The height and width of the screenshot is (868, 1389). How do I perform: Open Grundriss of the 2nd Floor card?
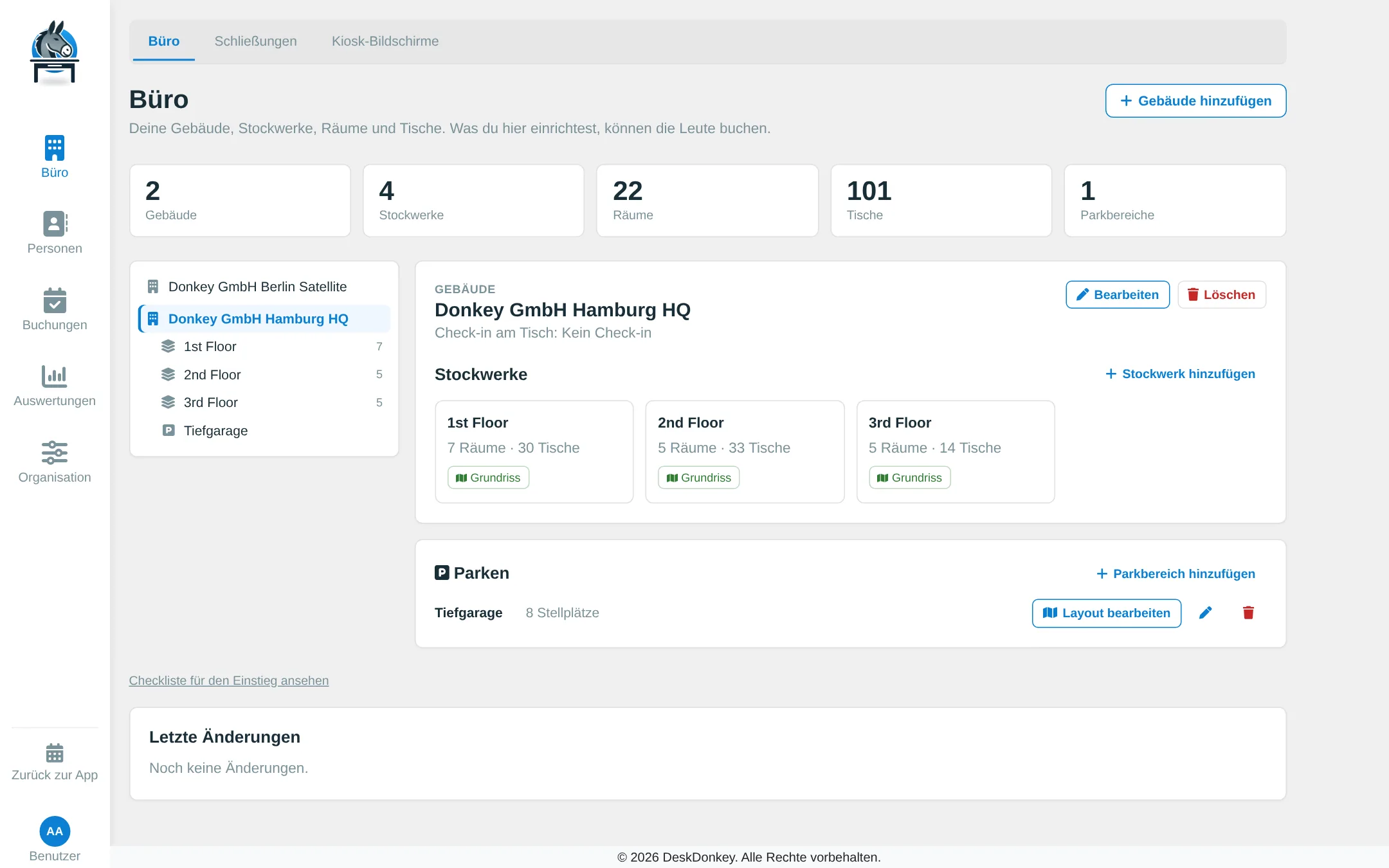(x=699, y=478)
